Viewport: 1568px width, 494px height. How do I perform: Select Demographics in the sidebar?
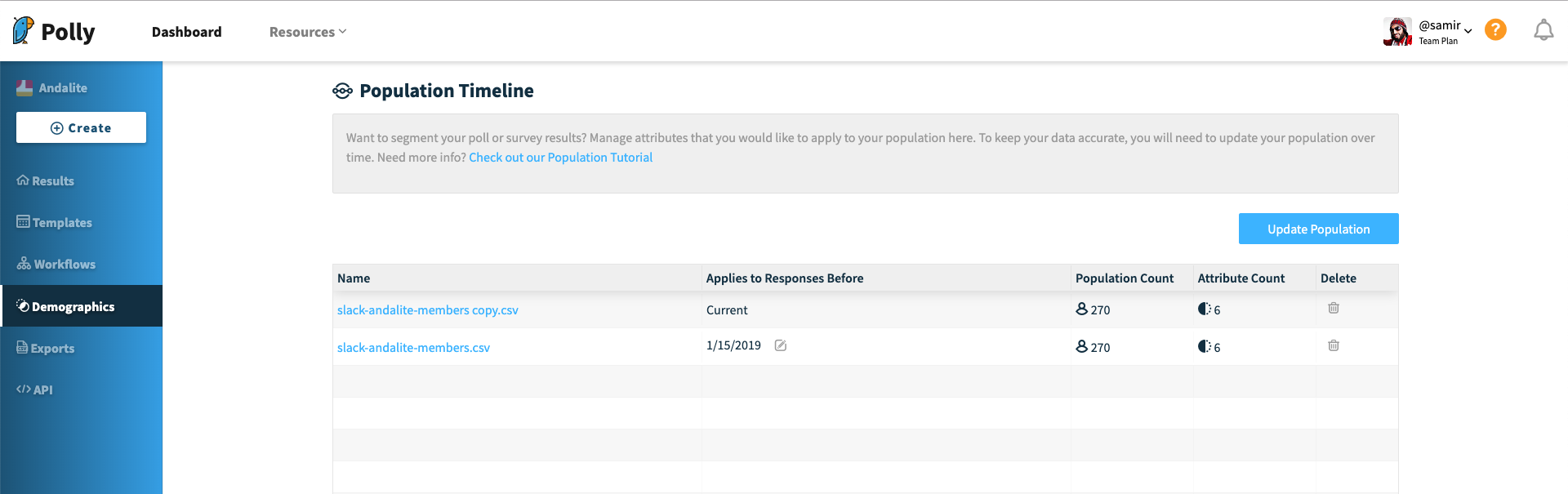point(81,306)
